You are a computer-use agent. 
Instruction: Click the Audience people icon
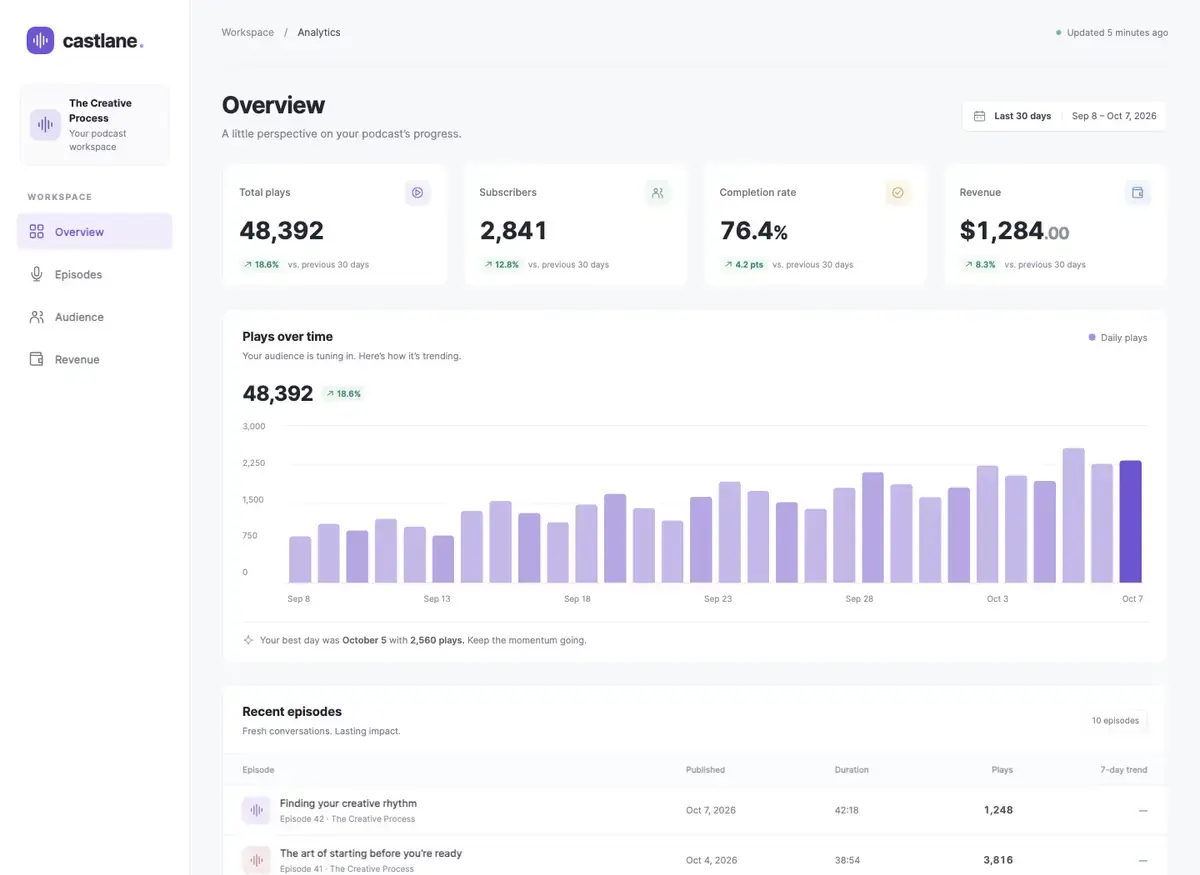(x=37, y=317)
